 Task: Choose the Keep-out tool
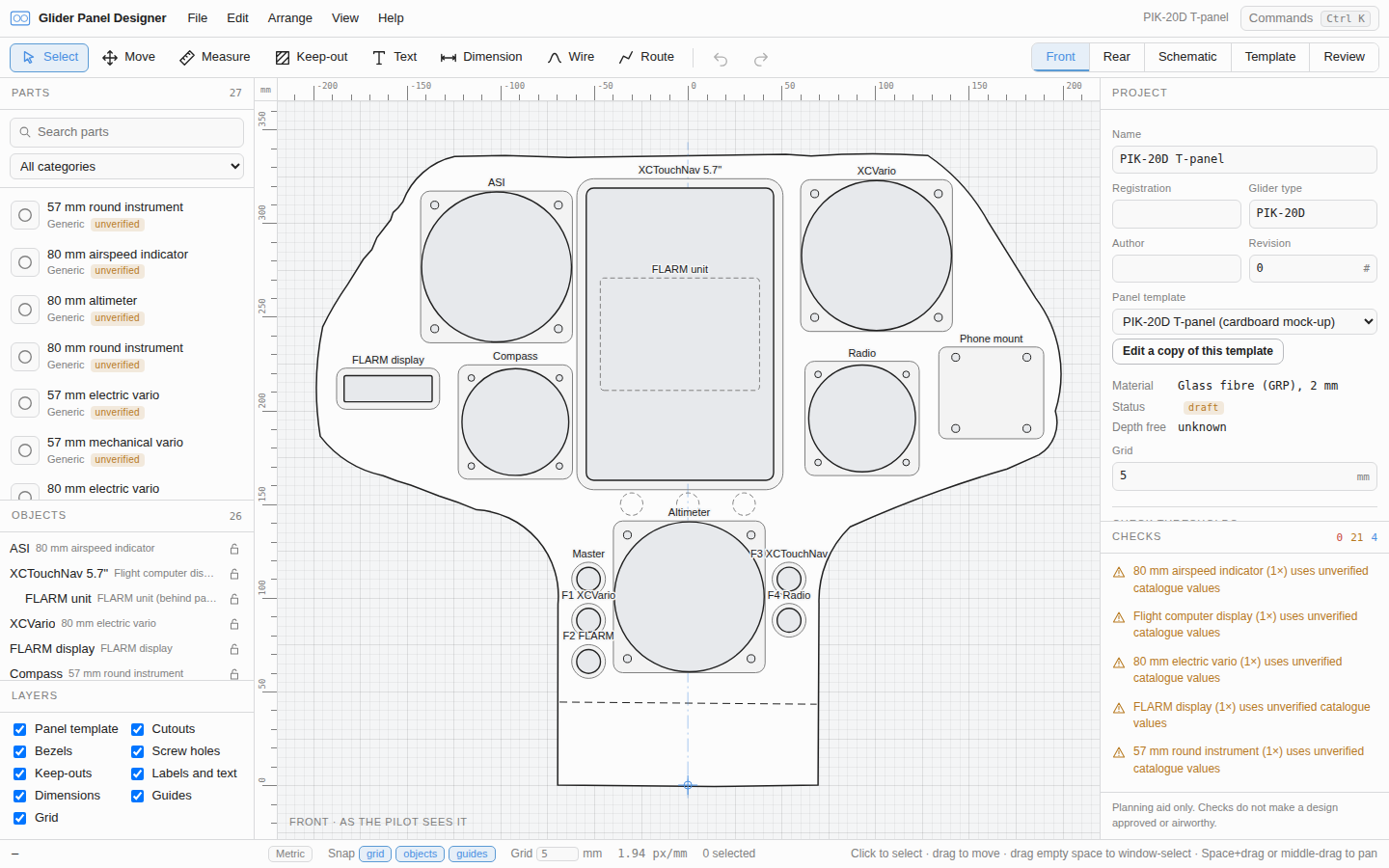tap(312, 58)
